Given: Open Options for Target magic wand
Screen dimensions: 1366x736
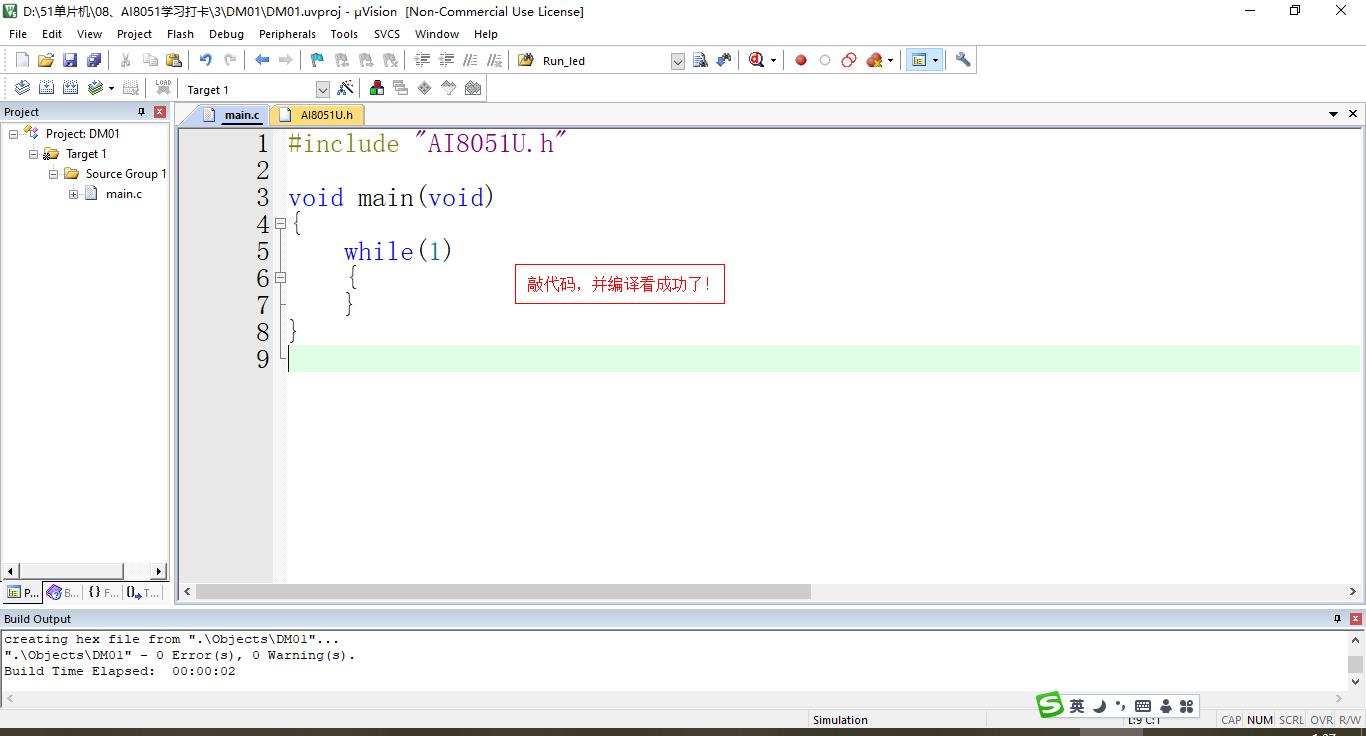Looking at the screenshot, I should pyautogui.click(x=345, y=88).
